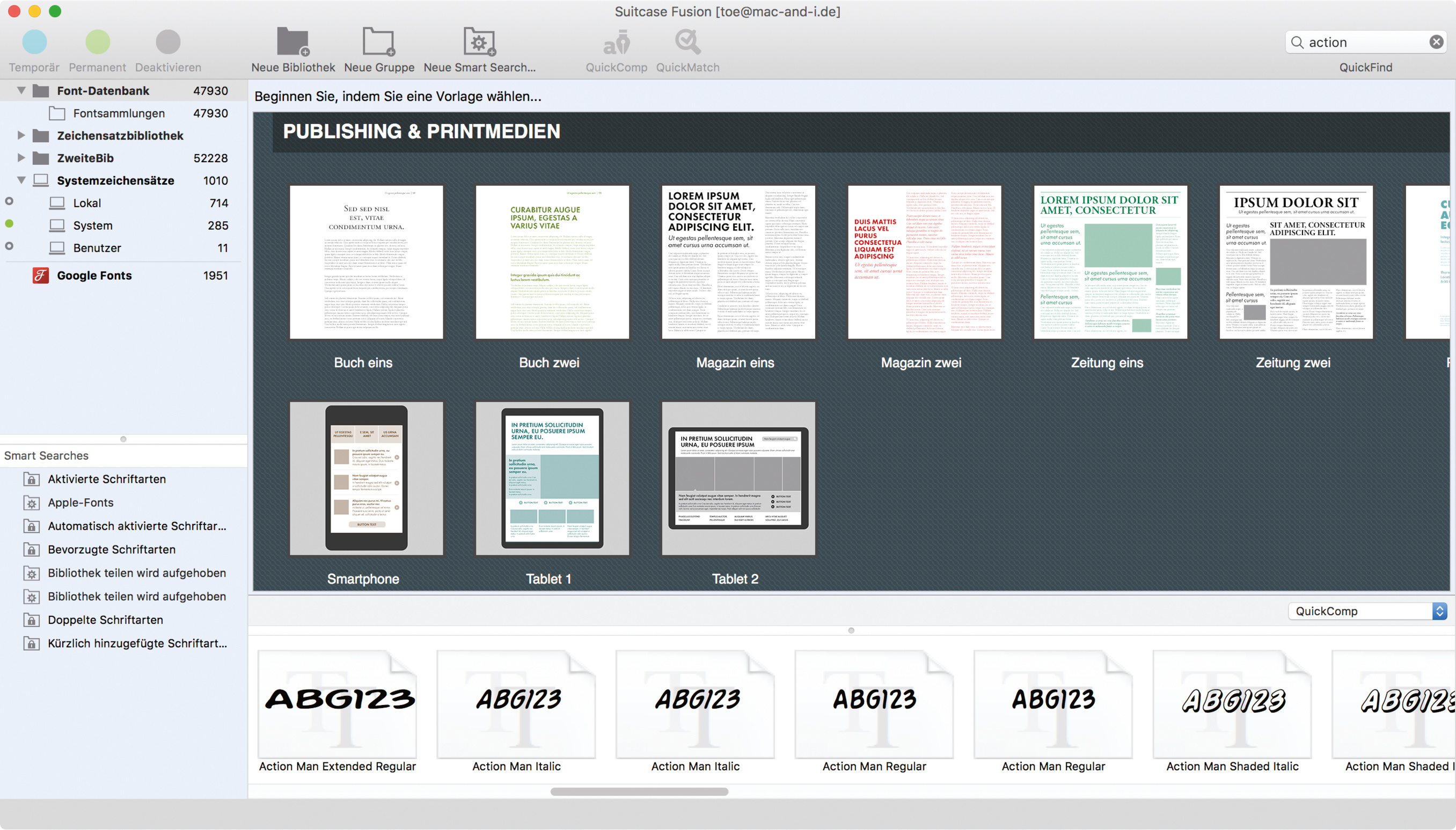Expand the ZweiteBib library
Viewport: 1456px width, 830px height.
pos(21,158)
